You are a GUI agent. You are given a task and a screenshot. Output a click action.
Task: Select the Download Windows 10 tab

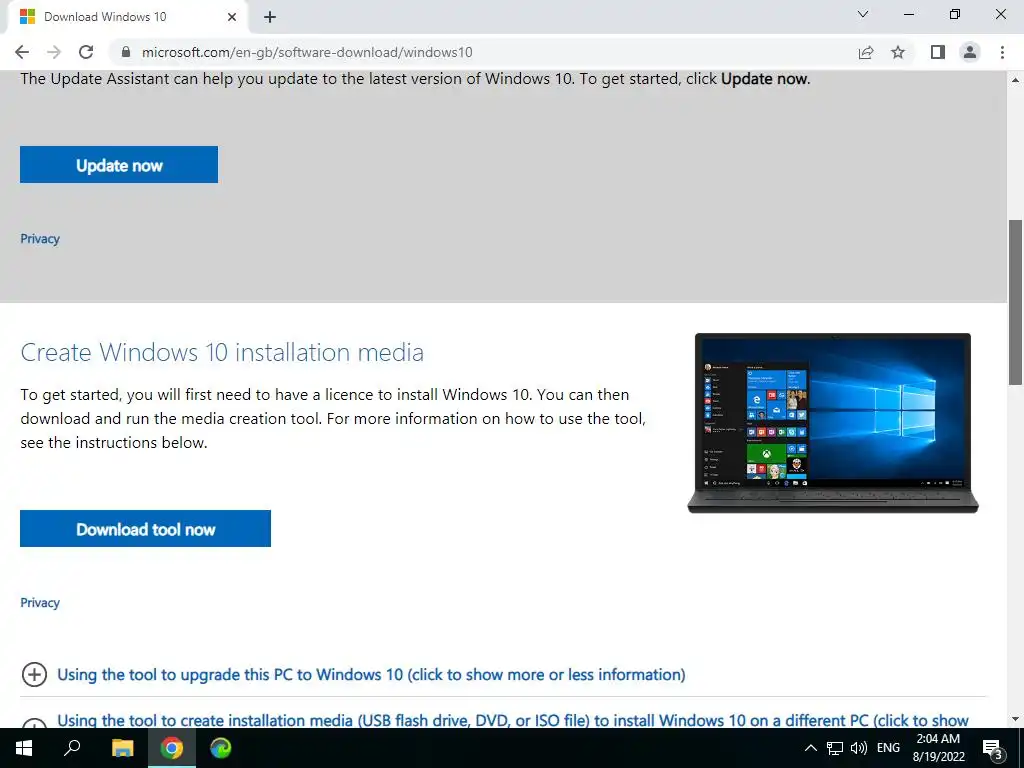tap(128, 17)
